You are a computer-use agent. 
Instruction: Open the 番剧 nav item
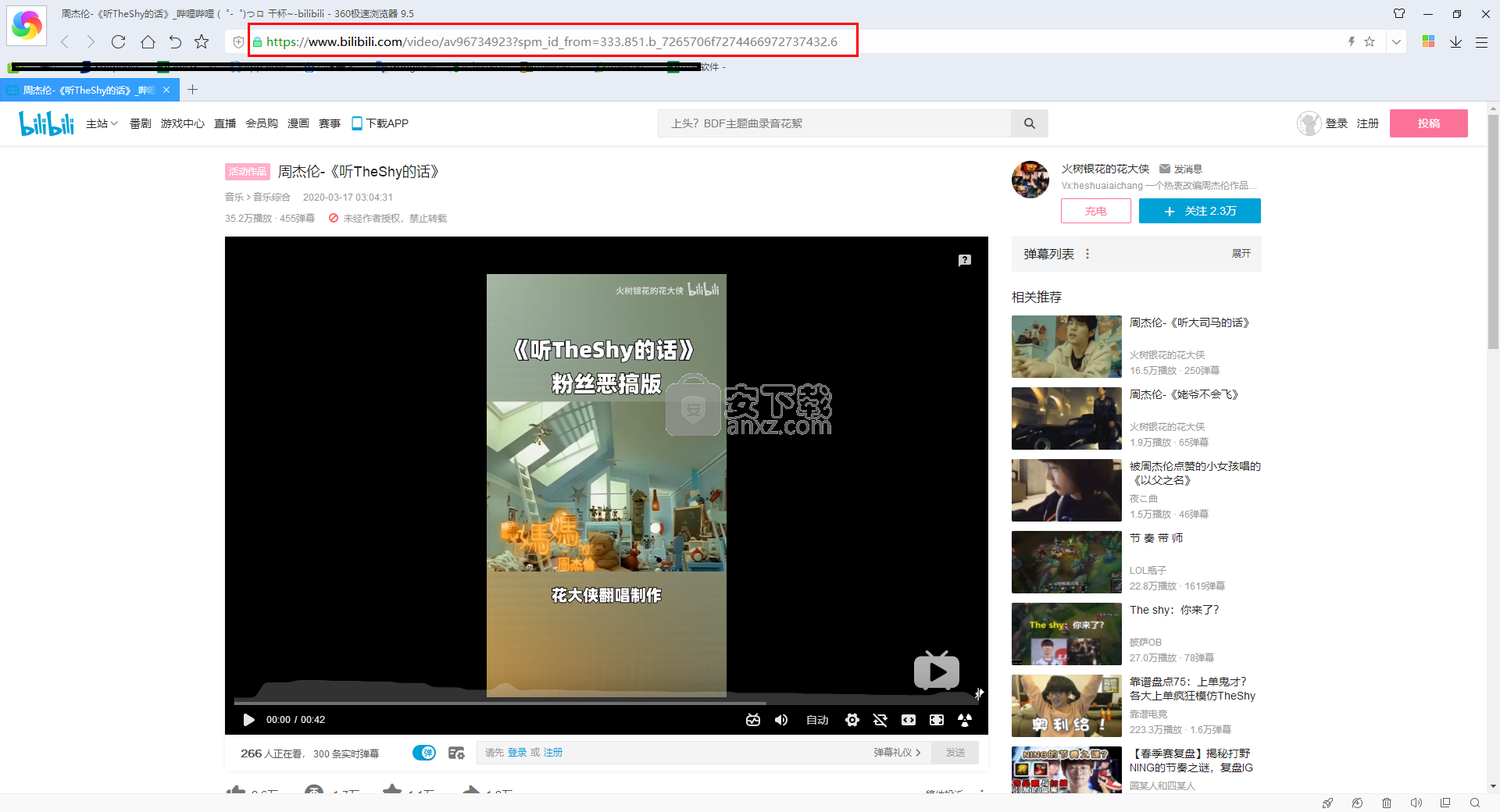click(141, 123)
